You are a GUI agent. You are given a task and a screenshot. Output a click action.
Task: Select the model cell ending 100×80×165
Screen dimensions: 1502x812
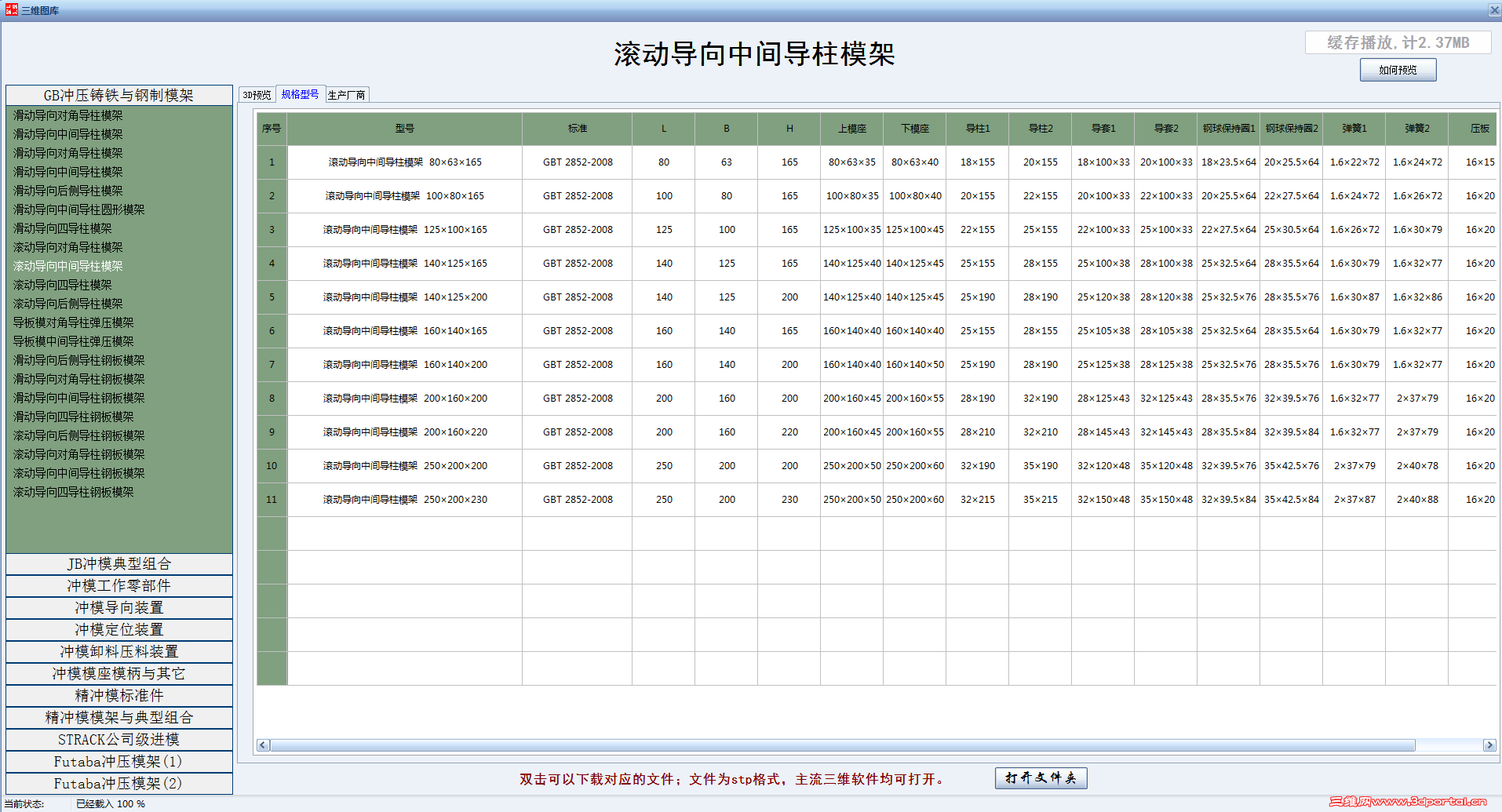(405, 196)
